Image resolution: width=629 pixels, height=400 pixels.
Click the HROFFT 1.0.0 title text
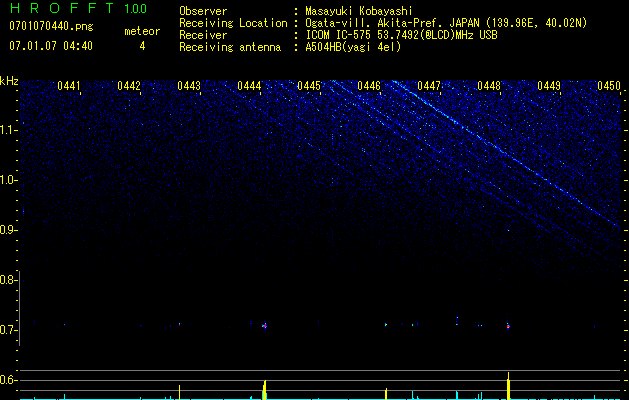click(x=78, y=8)
